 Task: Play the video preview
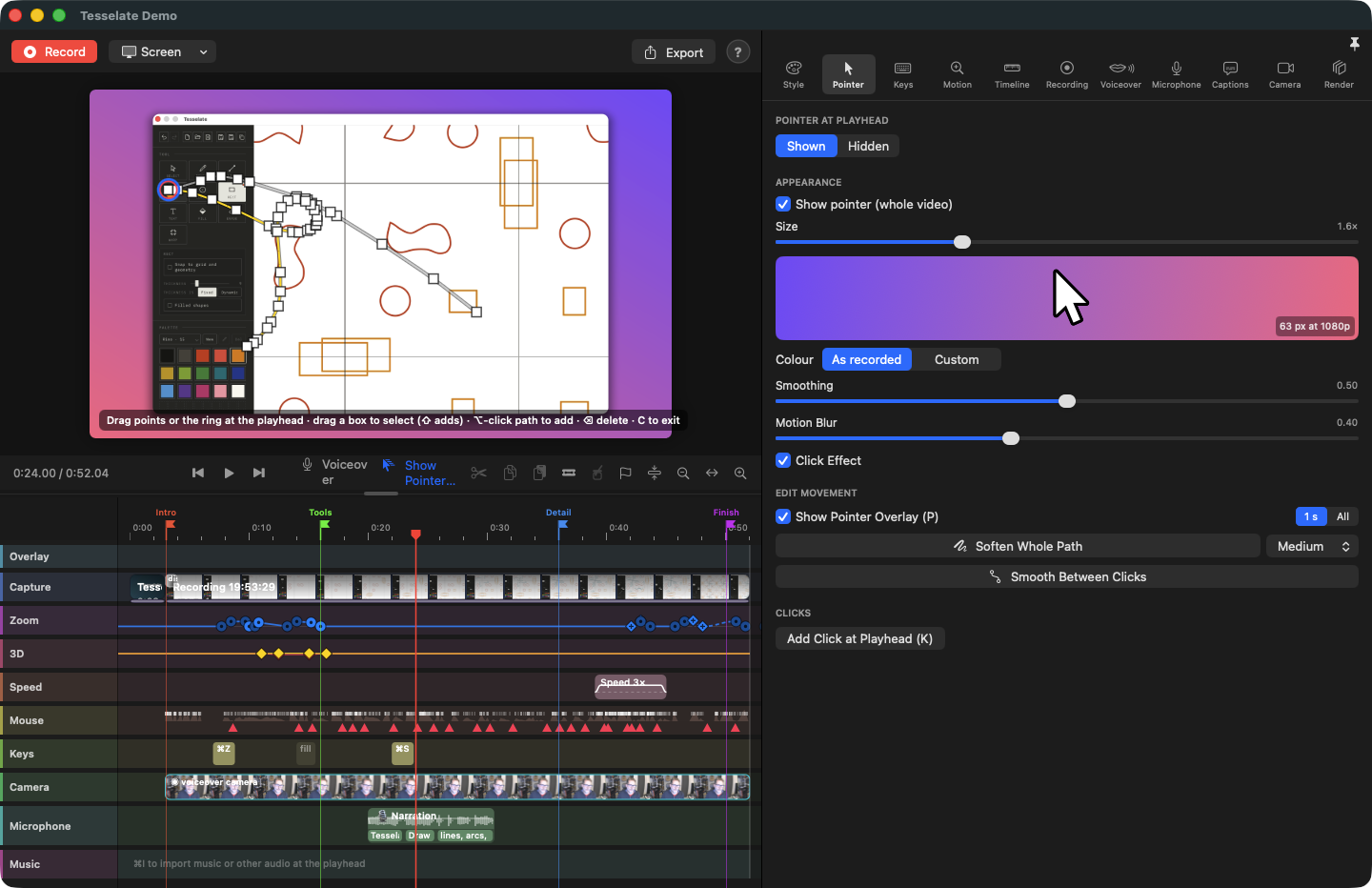tap(229, 473)
